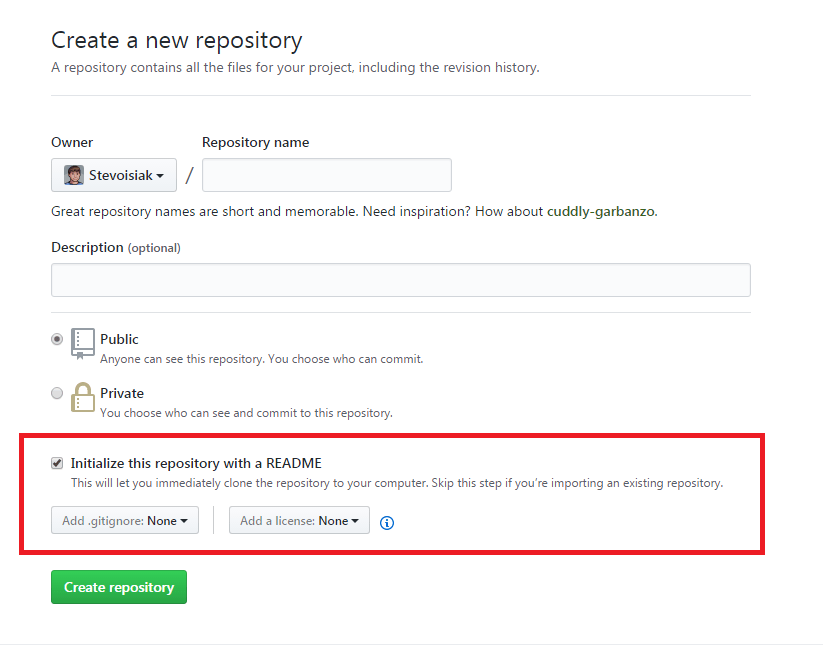823x659 pixels.
Task: Click the Private label text
Action: click(x=122, y=394)
